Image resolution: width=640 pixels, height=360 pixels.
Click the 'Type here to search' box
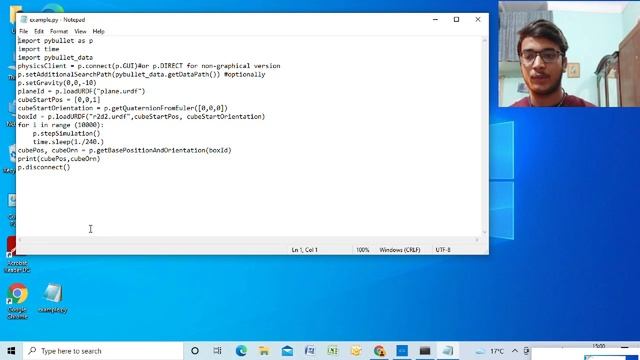click(103, 351)
